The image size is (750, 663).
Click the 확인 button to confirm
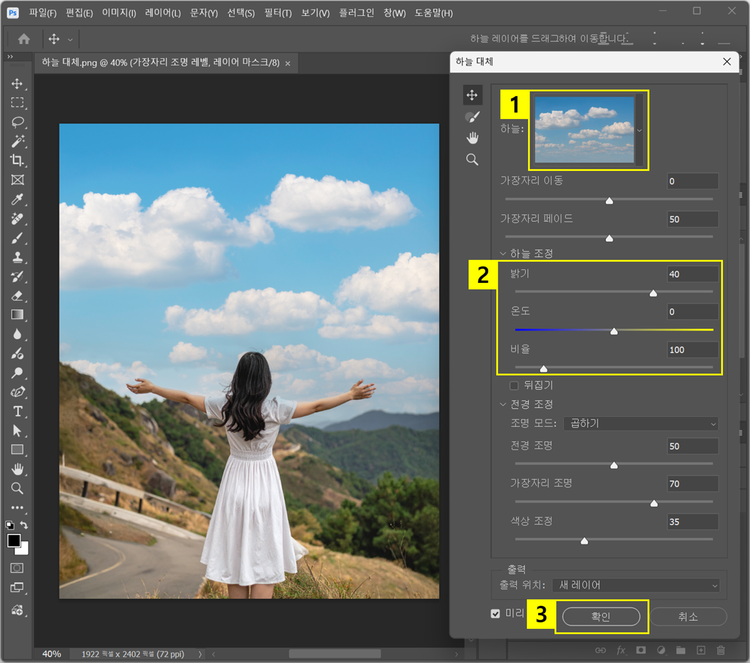click(601, 616)
